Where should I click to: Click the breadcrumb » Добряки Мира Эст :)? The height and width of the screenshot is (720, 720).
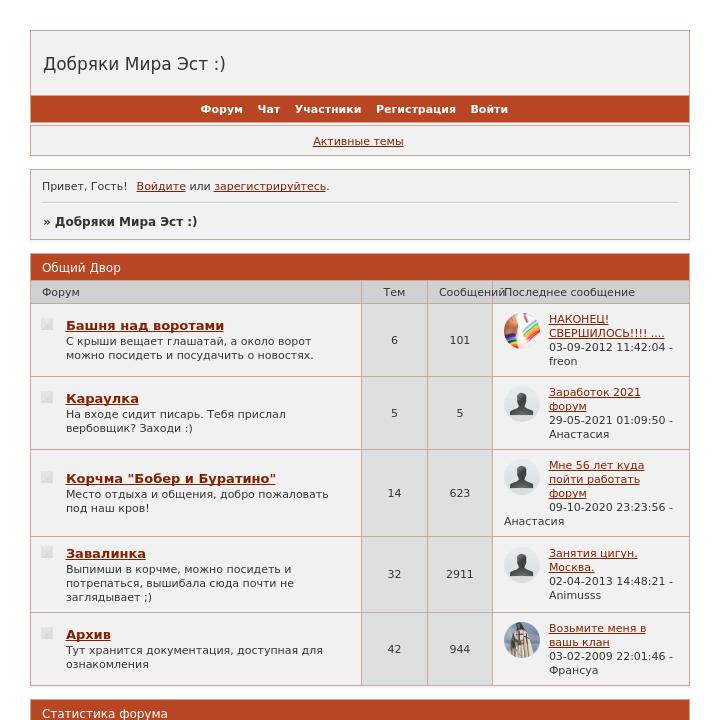pyautogui.click(x=120, y=222)
